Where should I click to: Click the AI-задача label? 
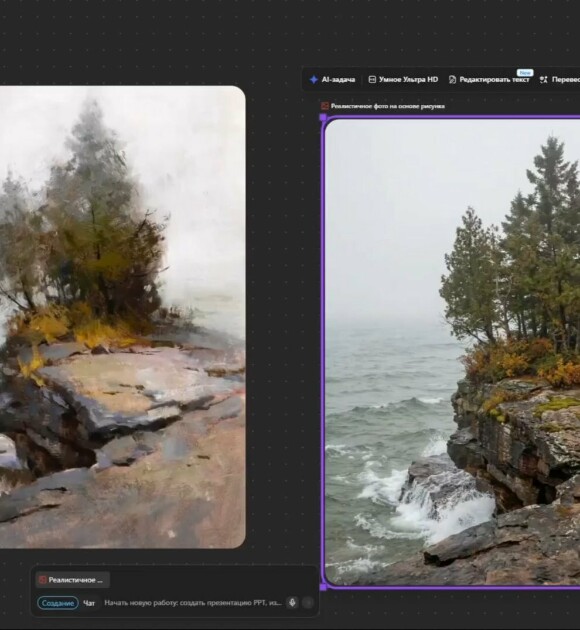click(x=338, y=80)
